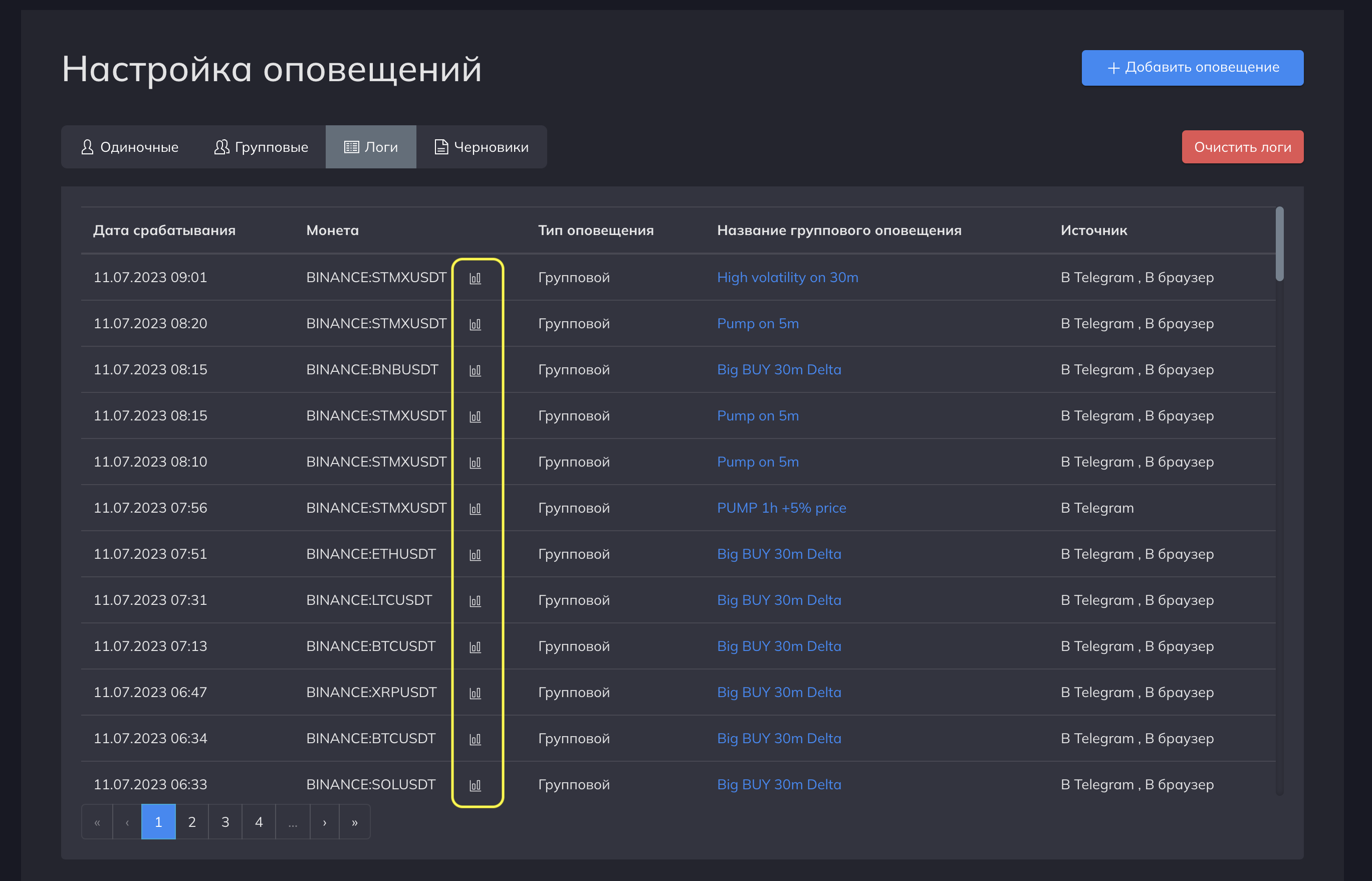Open chart icon for 08:10 STMXUSDT row
Screen dimensions: 1372x881
475,462
